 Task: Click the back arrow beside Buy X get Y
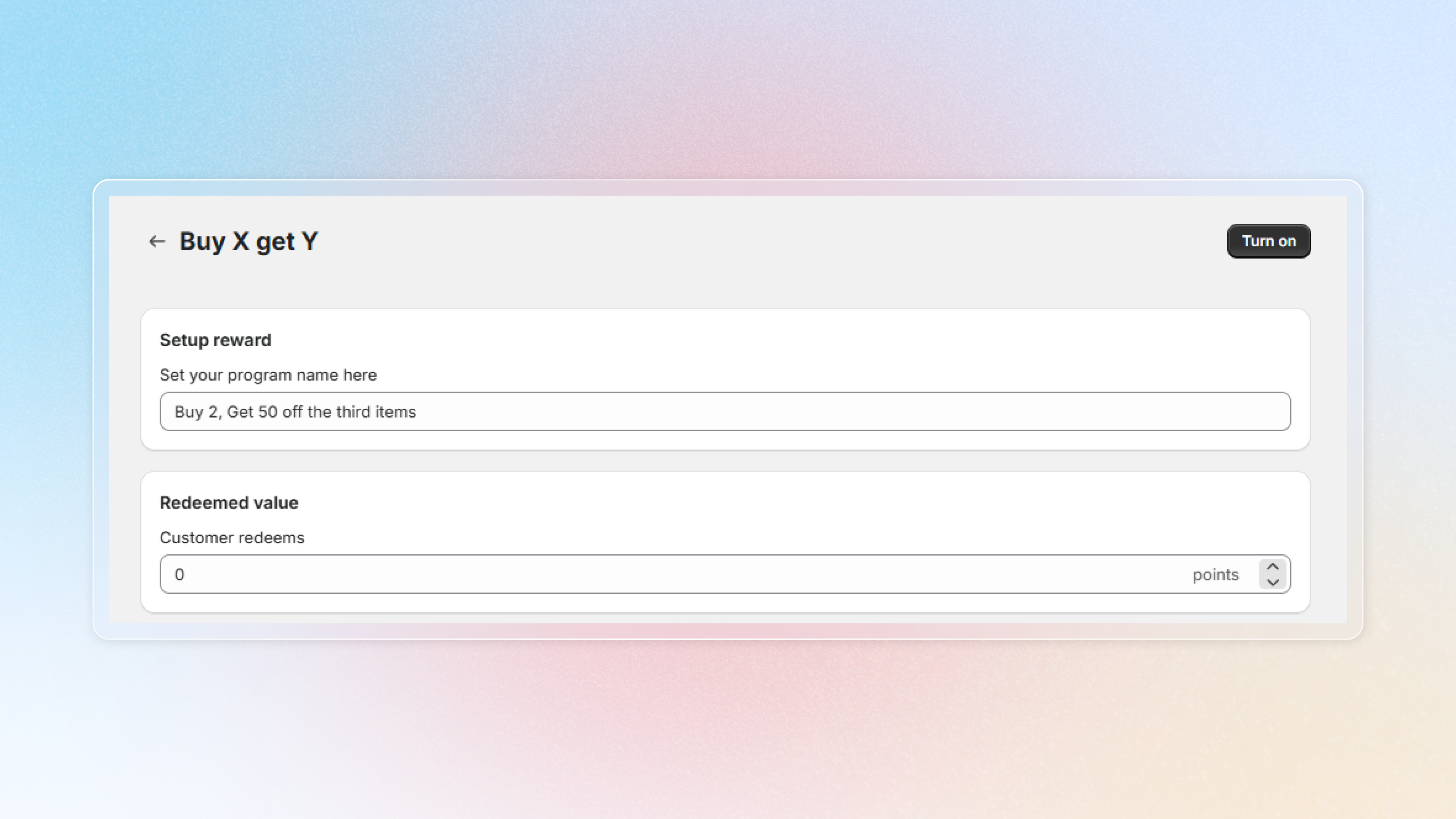coord(157,242)
